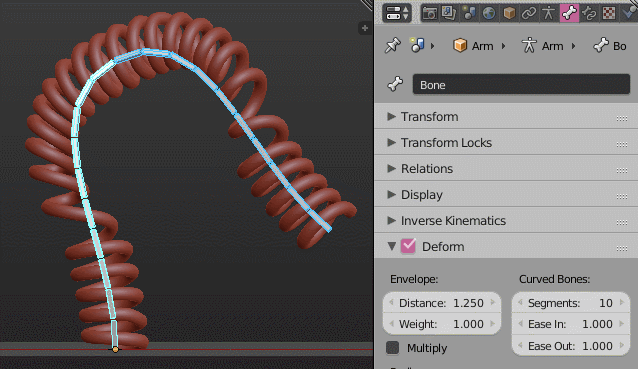Image resolution: width=638 pixels, height=369 pixels.
Task: Click the scene icon in breadcrumb
Action: [x=417, y=46]
